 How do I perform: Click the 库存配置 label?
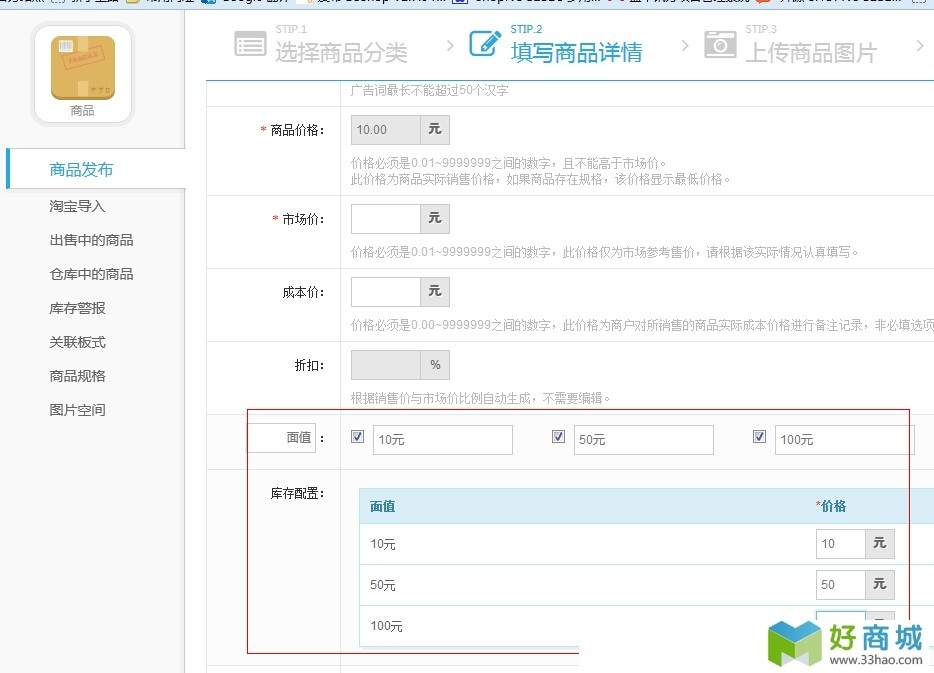click(x=297, y=493)
